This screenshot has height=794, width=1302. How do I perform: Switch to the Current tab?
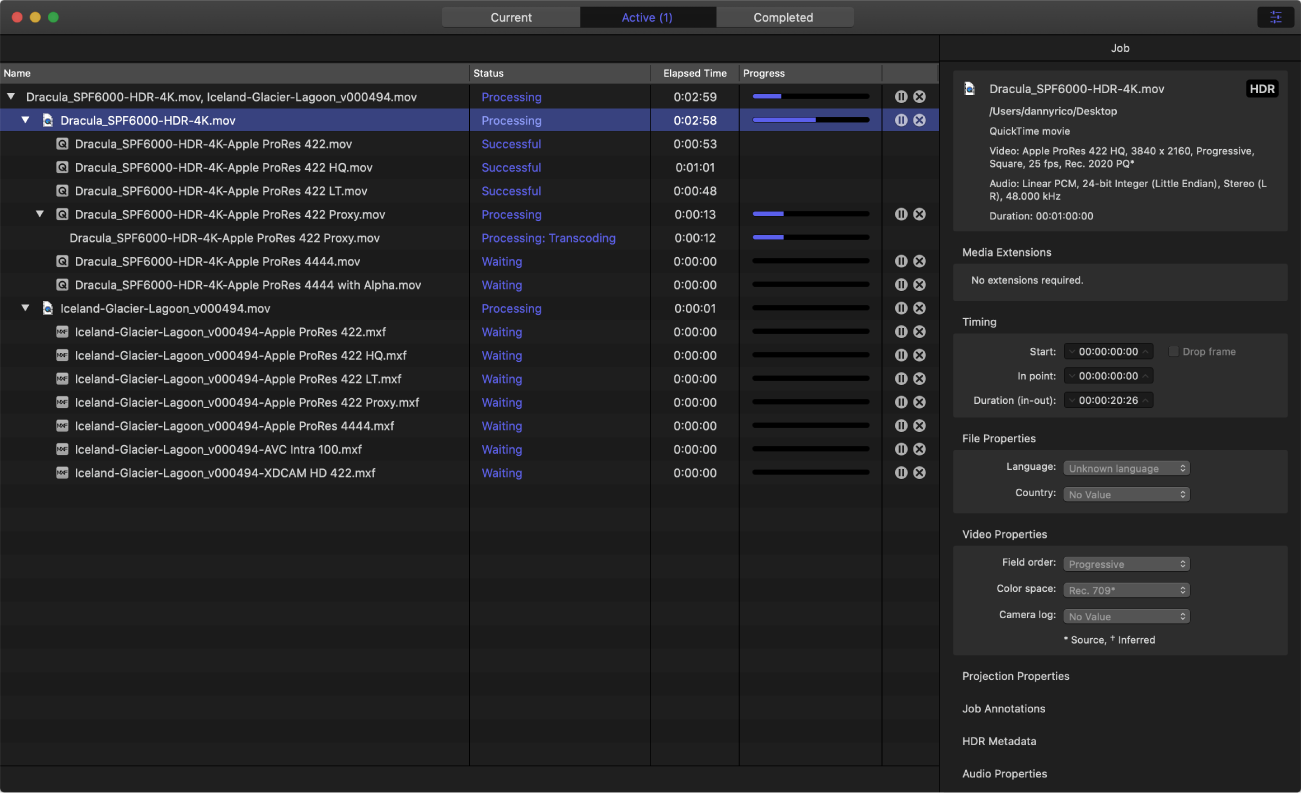pyautogui.click(x=511, y=17)
